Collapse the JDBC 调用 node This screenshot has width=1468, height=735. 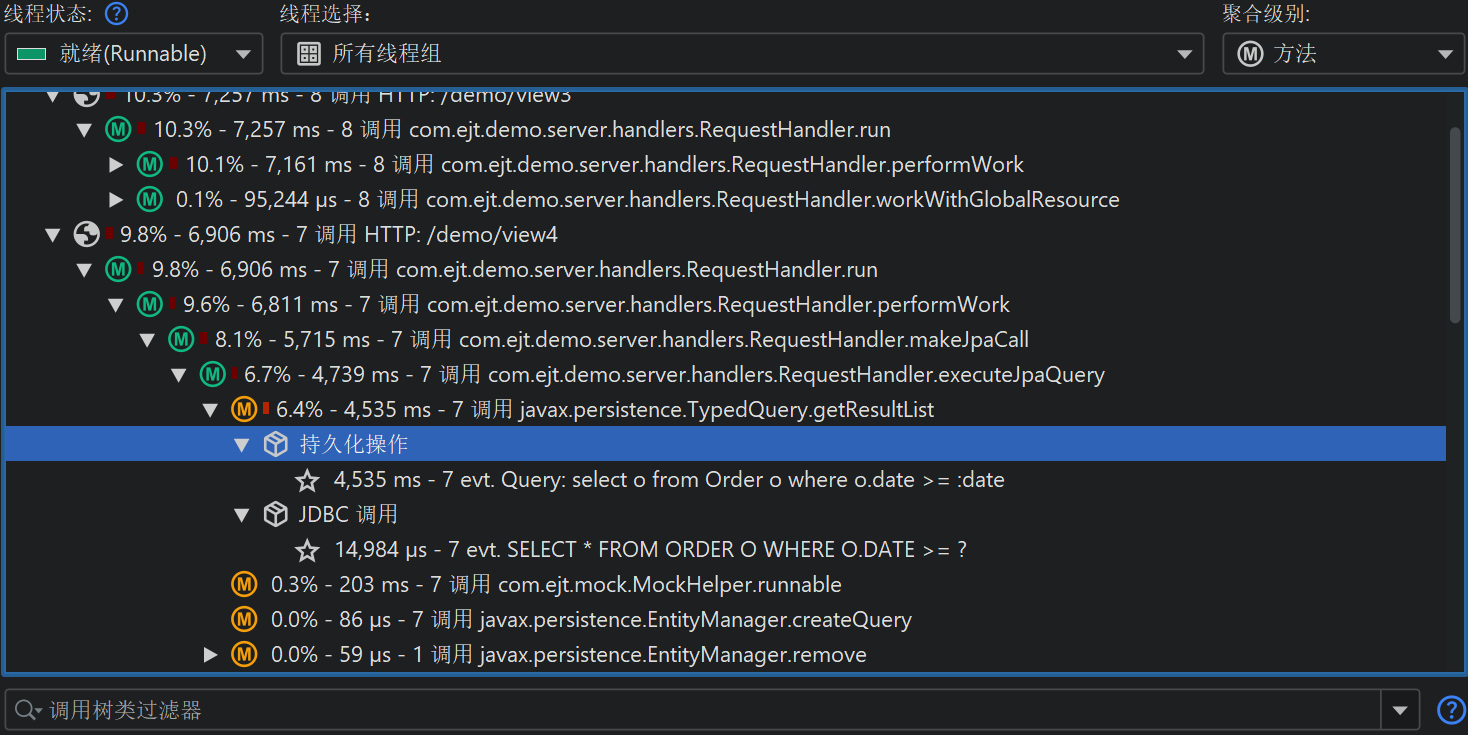pos(241,515)
